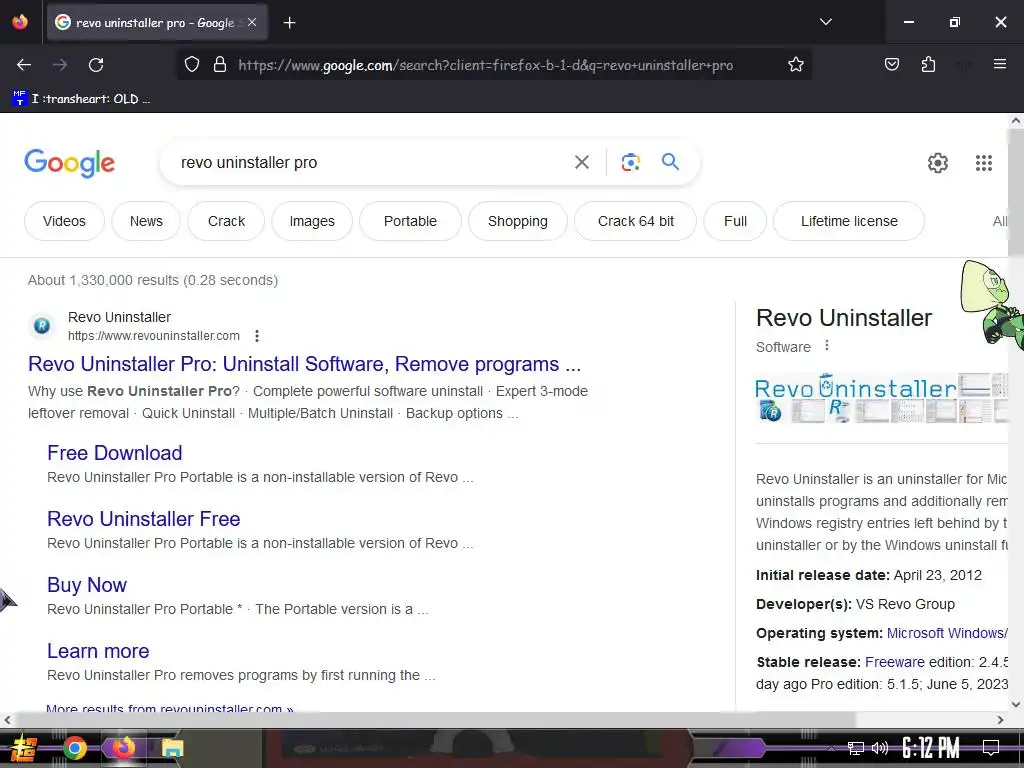Follow the Freeware edition link
Screen dimensions: 1024x768
pyautogui.click(x=895, y=662)
